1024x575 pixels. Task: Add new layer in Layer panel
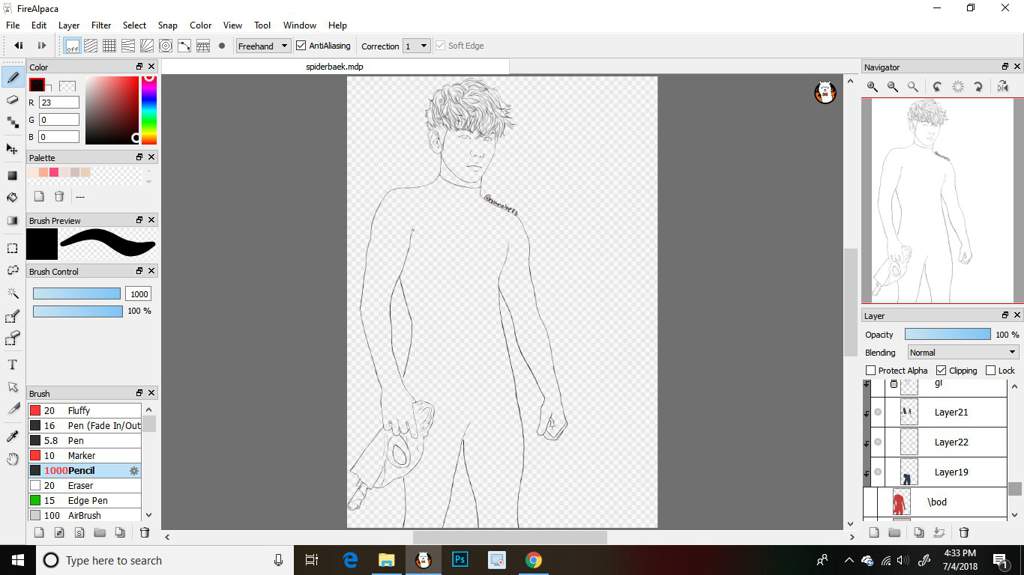874,533
